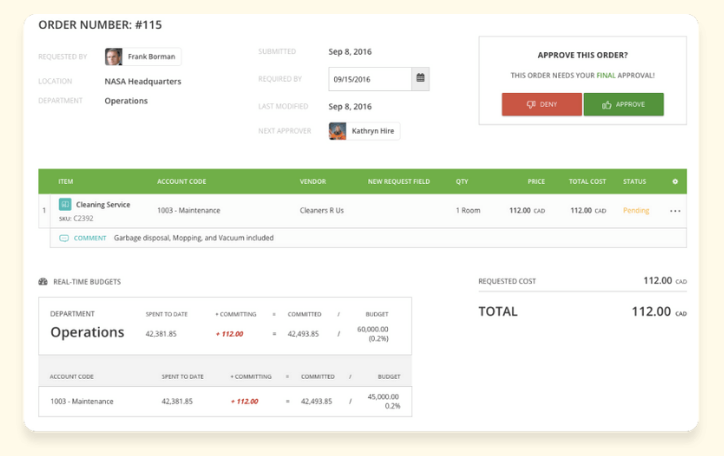Click the Cleaning Service item icon
Screen dimensions: 724x456
[65, 204]
